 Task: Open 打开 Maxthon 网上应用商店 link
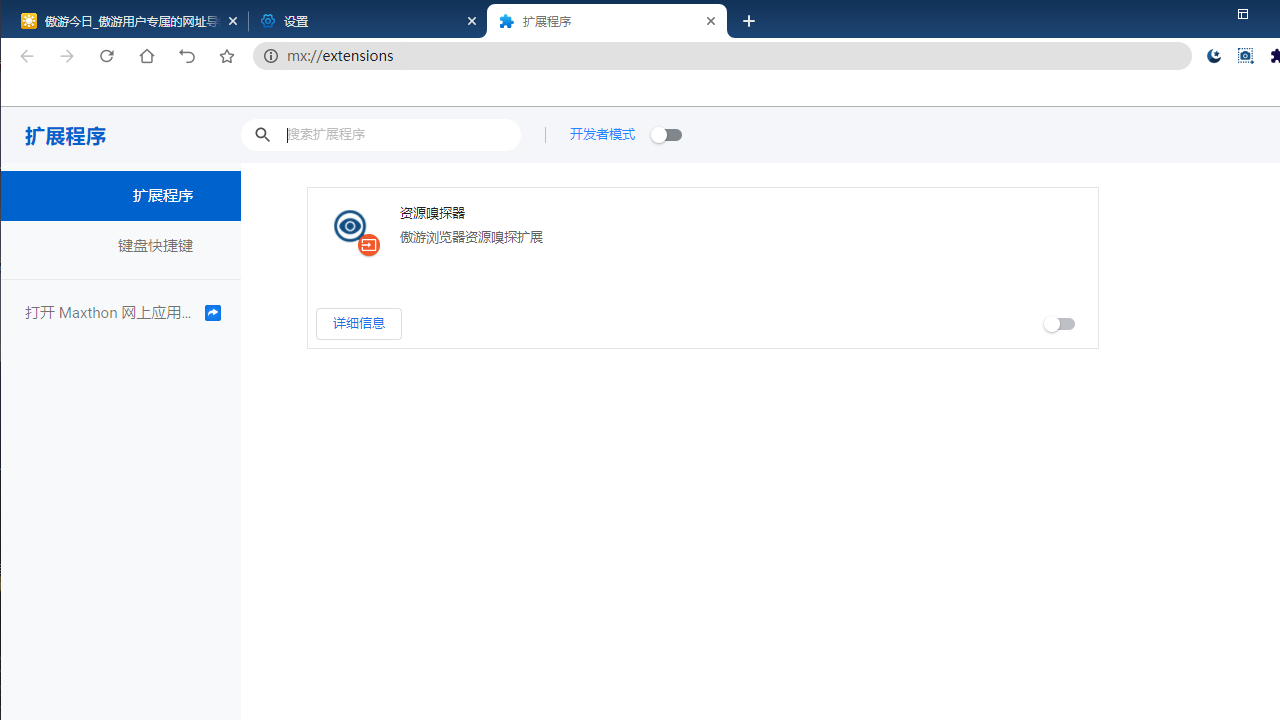click(x=108, y=312)
